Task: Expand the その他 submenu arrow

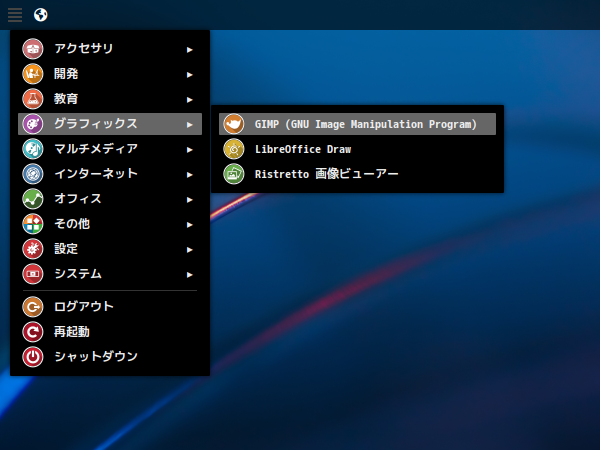Action: pyautogui.click(x=189, y=225)
